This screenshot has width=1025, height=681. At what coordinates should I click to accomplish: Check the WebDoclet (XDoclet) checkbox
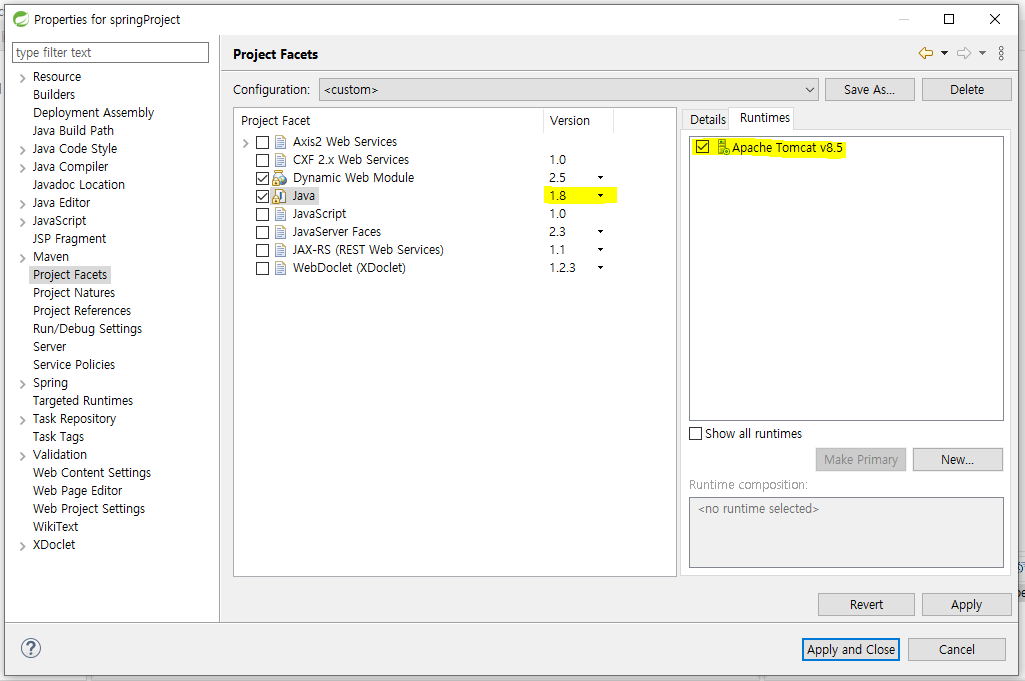262,268
